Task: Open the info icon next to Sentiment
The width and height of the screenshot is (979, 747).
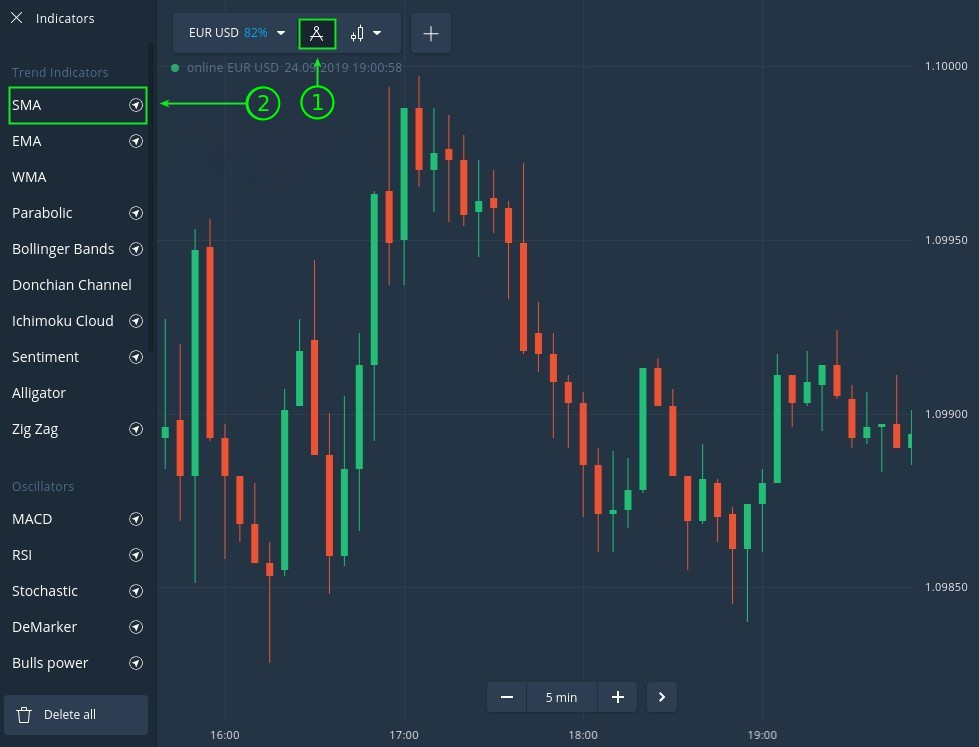Action: pos(136,357)
